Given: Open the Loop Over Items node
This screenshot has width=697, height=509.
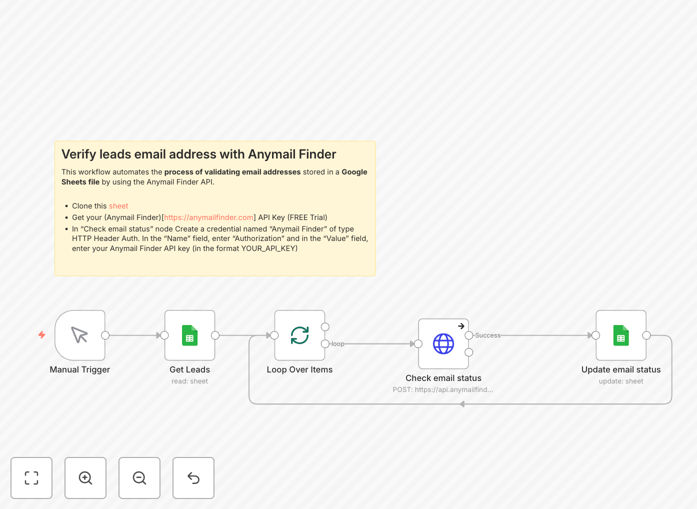Looking at the screenshot, I should (x=300, y=335).
